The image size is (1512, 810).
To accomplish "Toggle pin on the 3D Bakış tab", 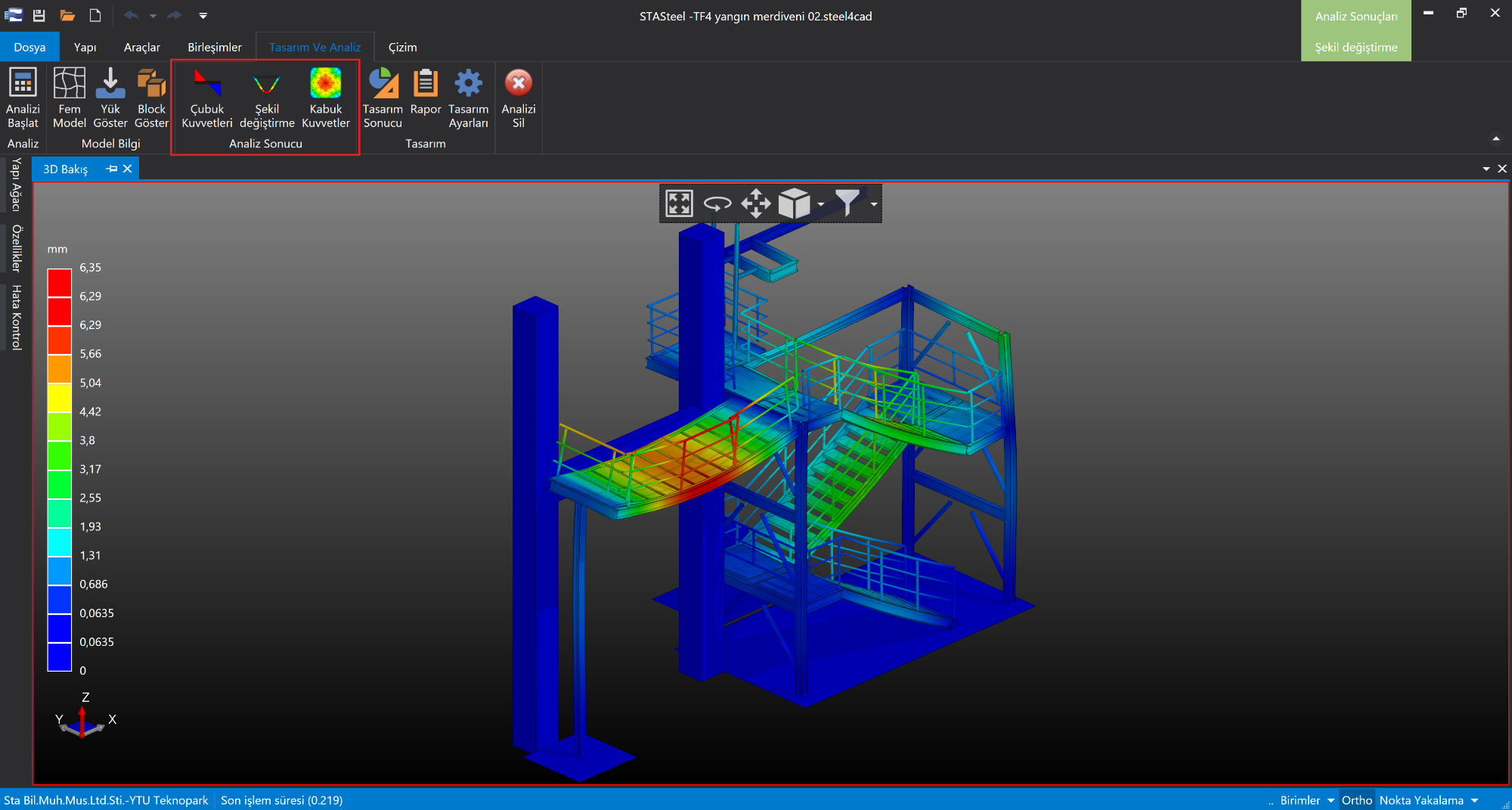I will click(x=112, y=169).
